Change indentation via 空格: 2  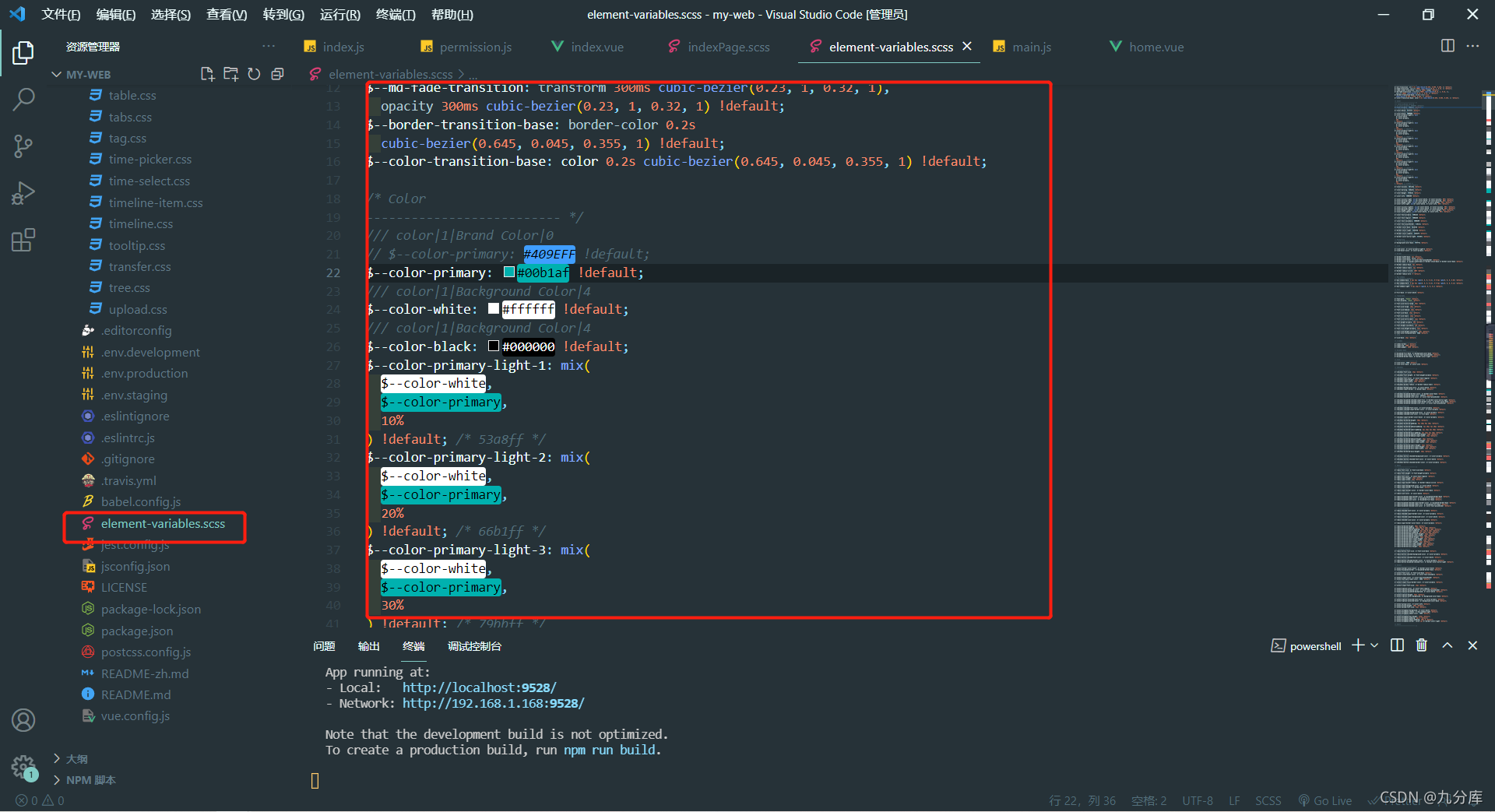tap(1149, 800)
